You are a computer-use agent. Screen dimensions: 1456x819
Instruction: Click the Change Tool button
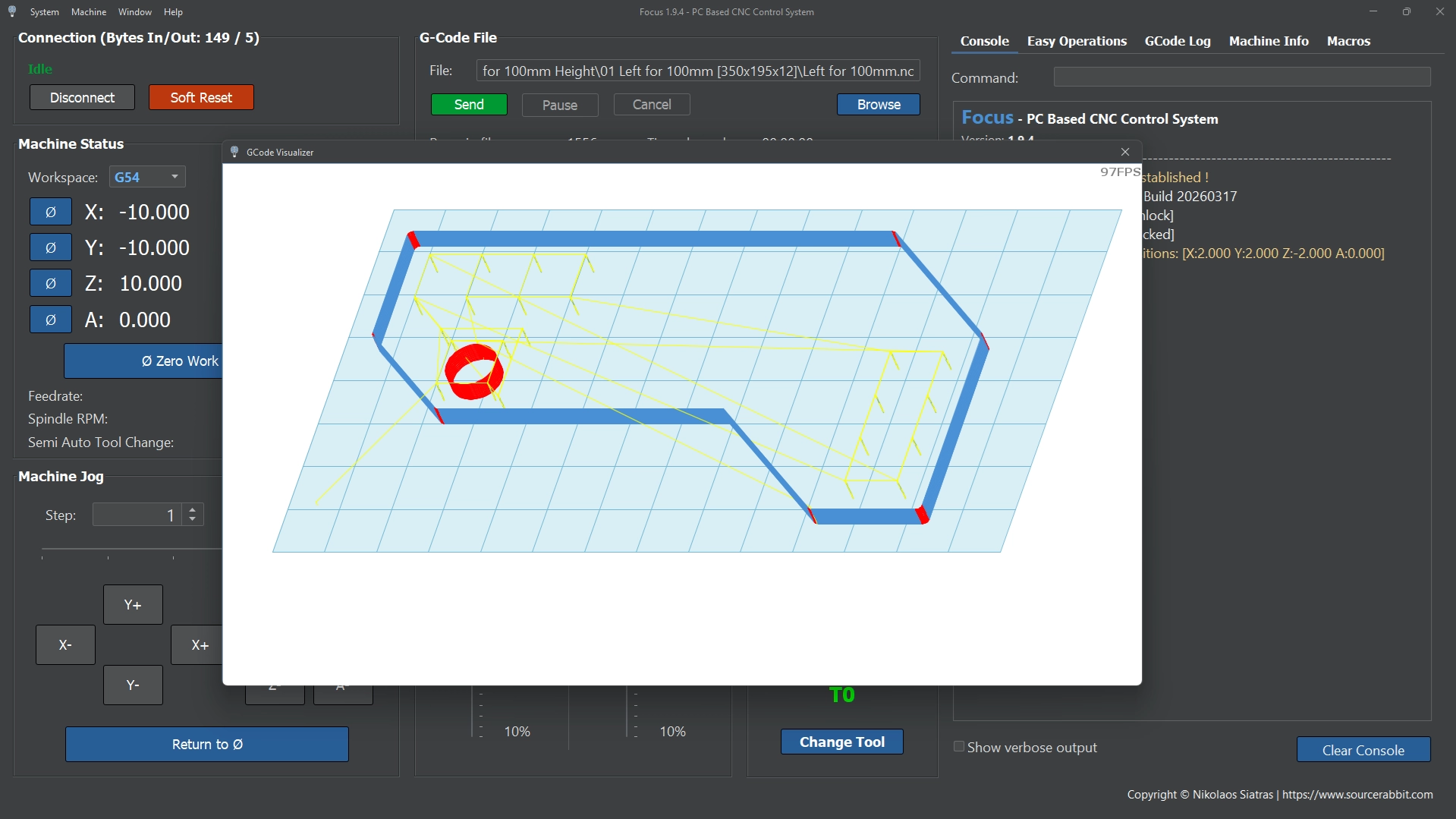pyautogui.click(x=841, y=742)
